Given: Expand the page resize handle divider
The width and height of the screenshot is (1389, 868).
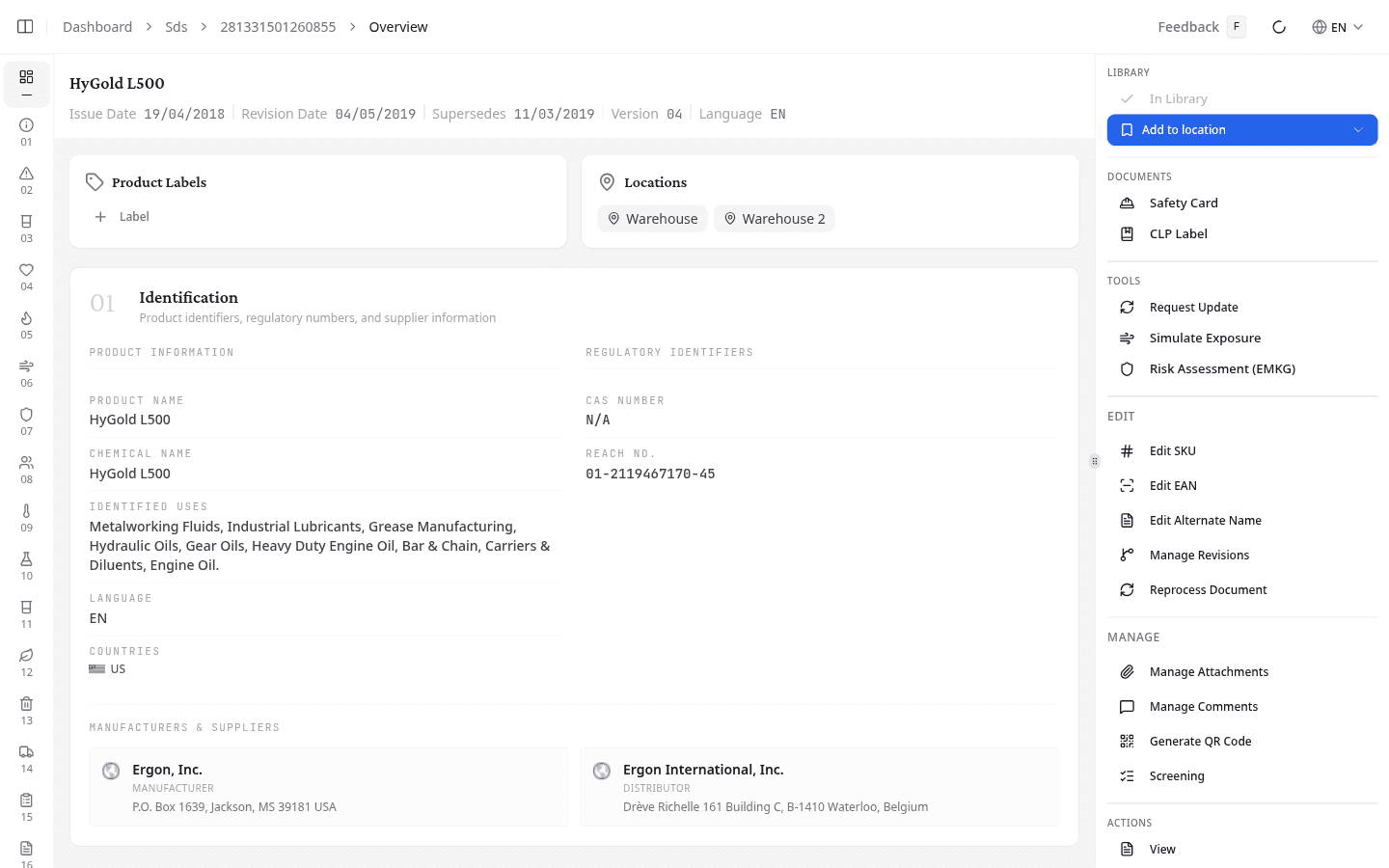Looking at the screenshot, I should [1095, 461].
